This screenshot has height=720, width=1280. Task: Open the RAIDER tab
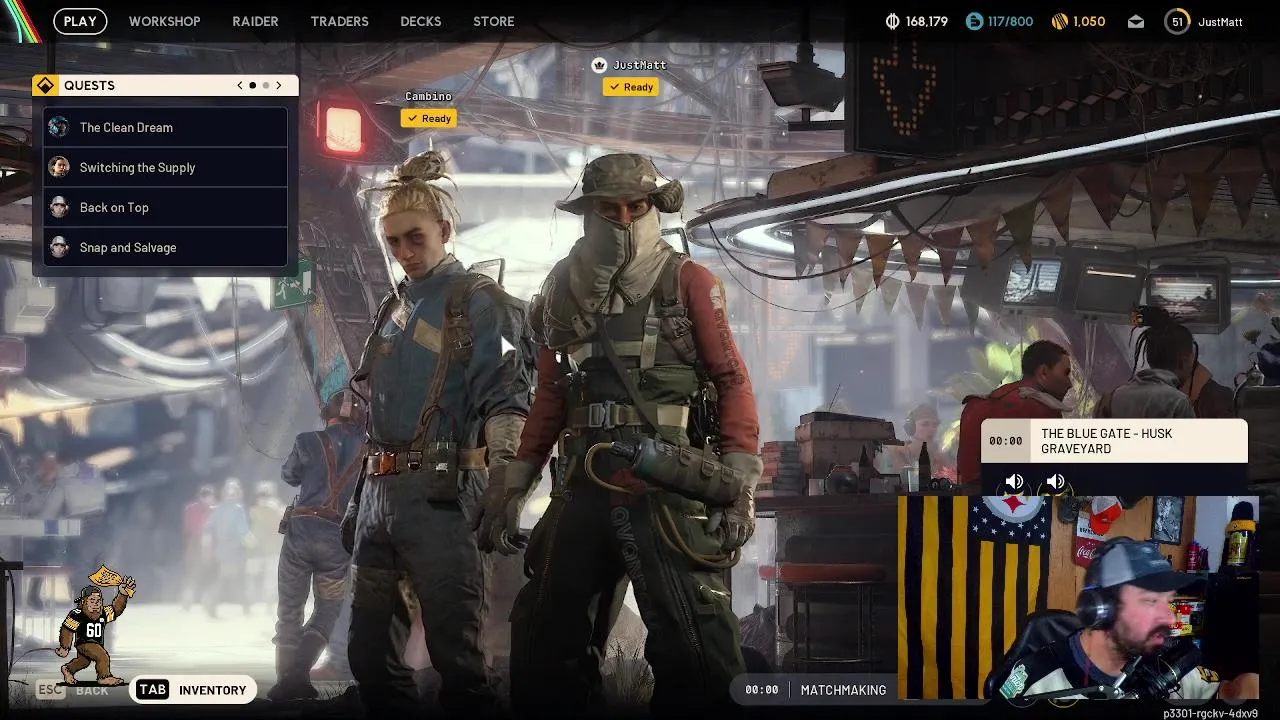click(x=255, y=21)
